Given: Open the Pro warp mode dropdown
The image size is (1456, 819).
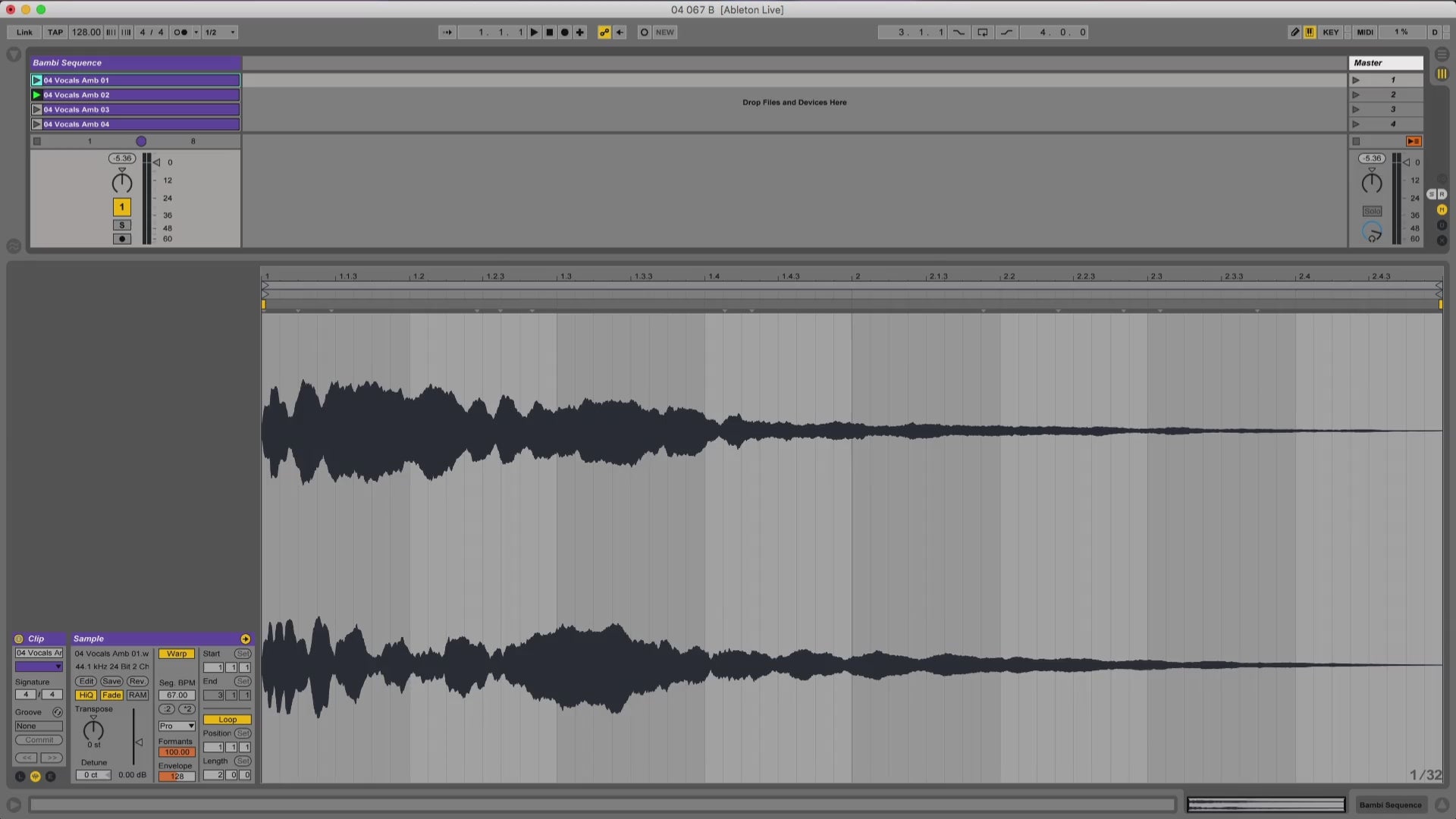Looking at the screenshot, I should tap(177, 726).
